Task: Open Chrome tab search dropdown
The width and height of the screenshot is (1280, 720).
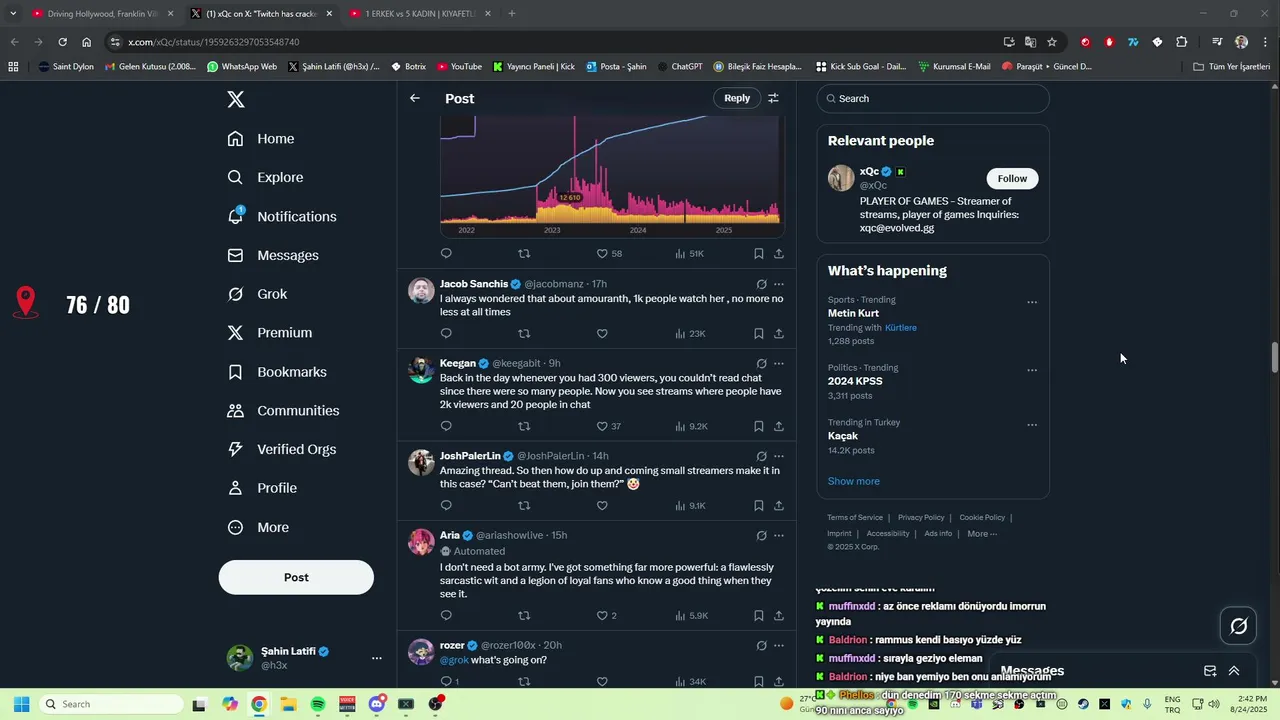Action: point(13,13)
